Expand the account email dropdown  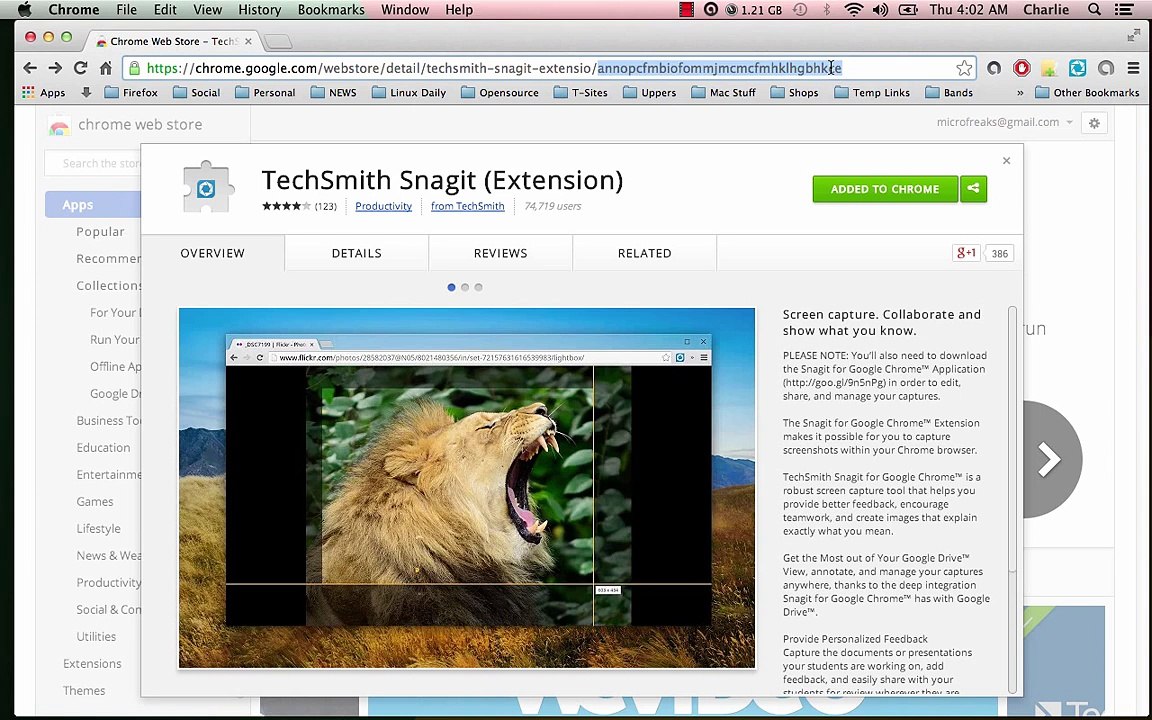tap(1069, 123)
